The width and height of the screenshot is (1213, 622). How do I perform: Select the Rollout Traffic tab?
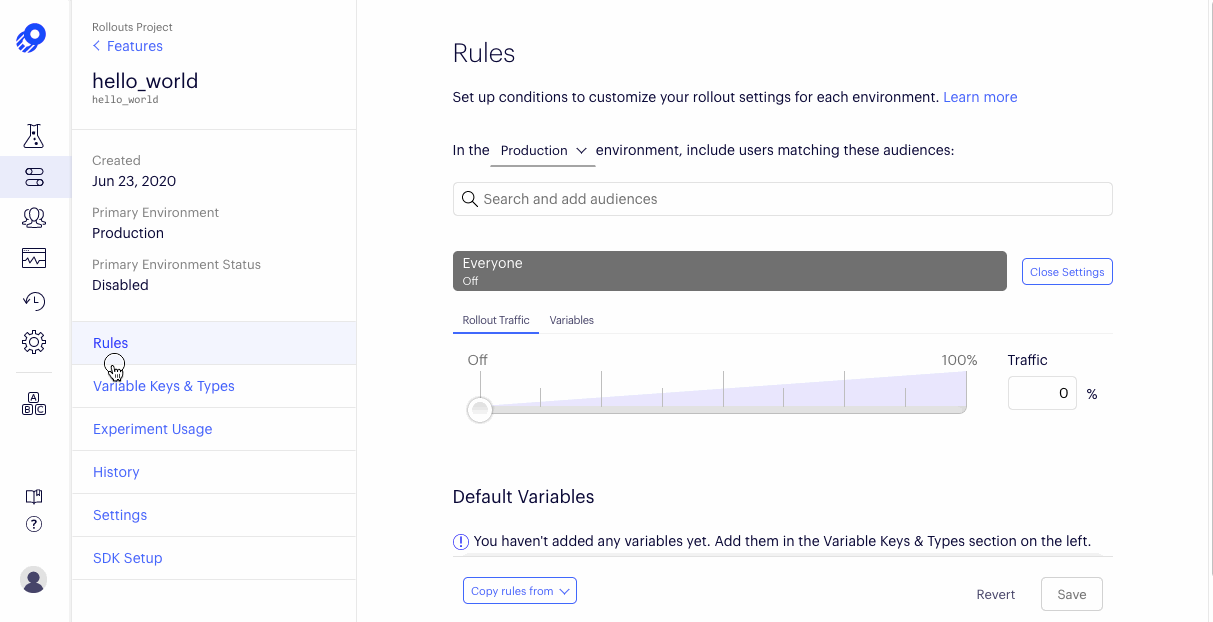496,320
